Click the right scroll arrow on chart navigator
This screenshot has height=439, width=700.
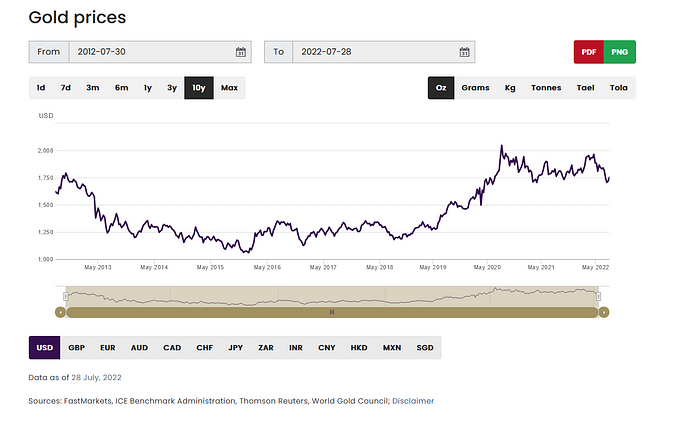tap(604, 312)
